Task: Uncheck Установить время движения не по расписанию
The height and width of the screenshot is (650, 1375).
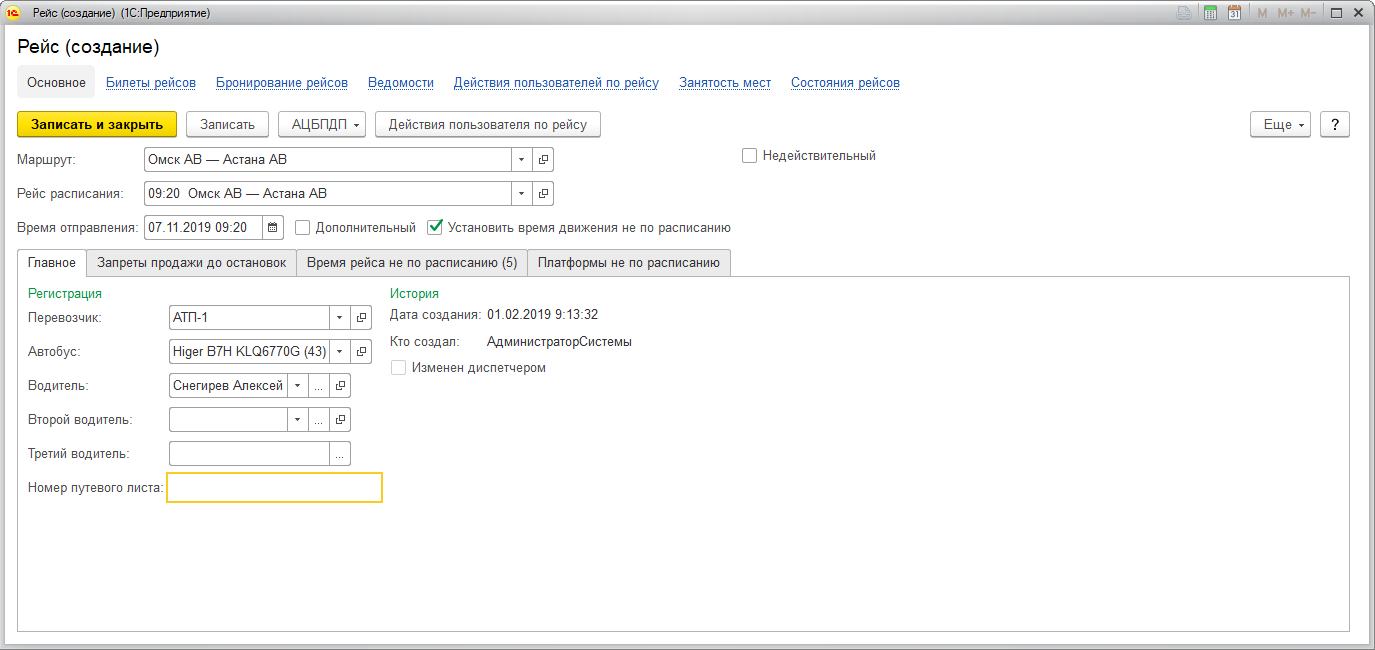Action: 435,228
